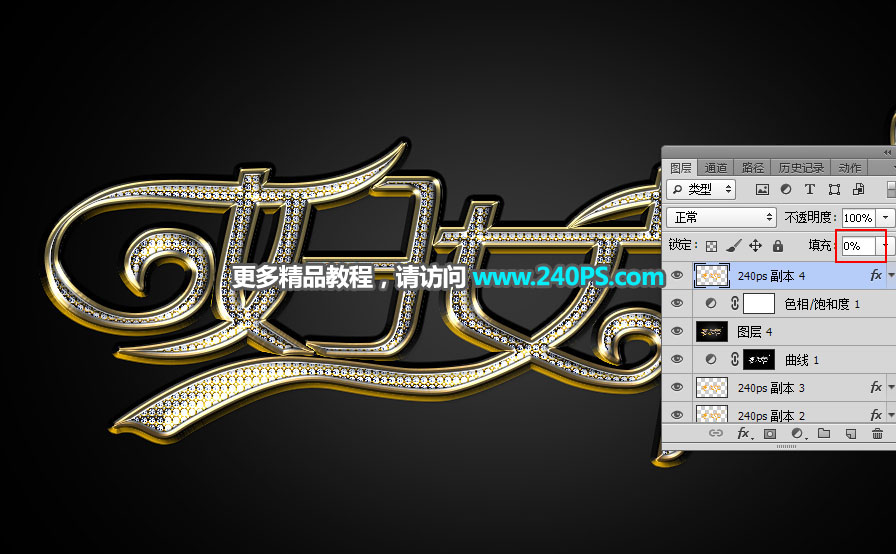Click layer name 色相/饱和度 1
This screenshot has height=554, width=896.
822,304
